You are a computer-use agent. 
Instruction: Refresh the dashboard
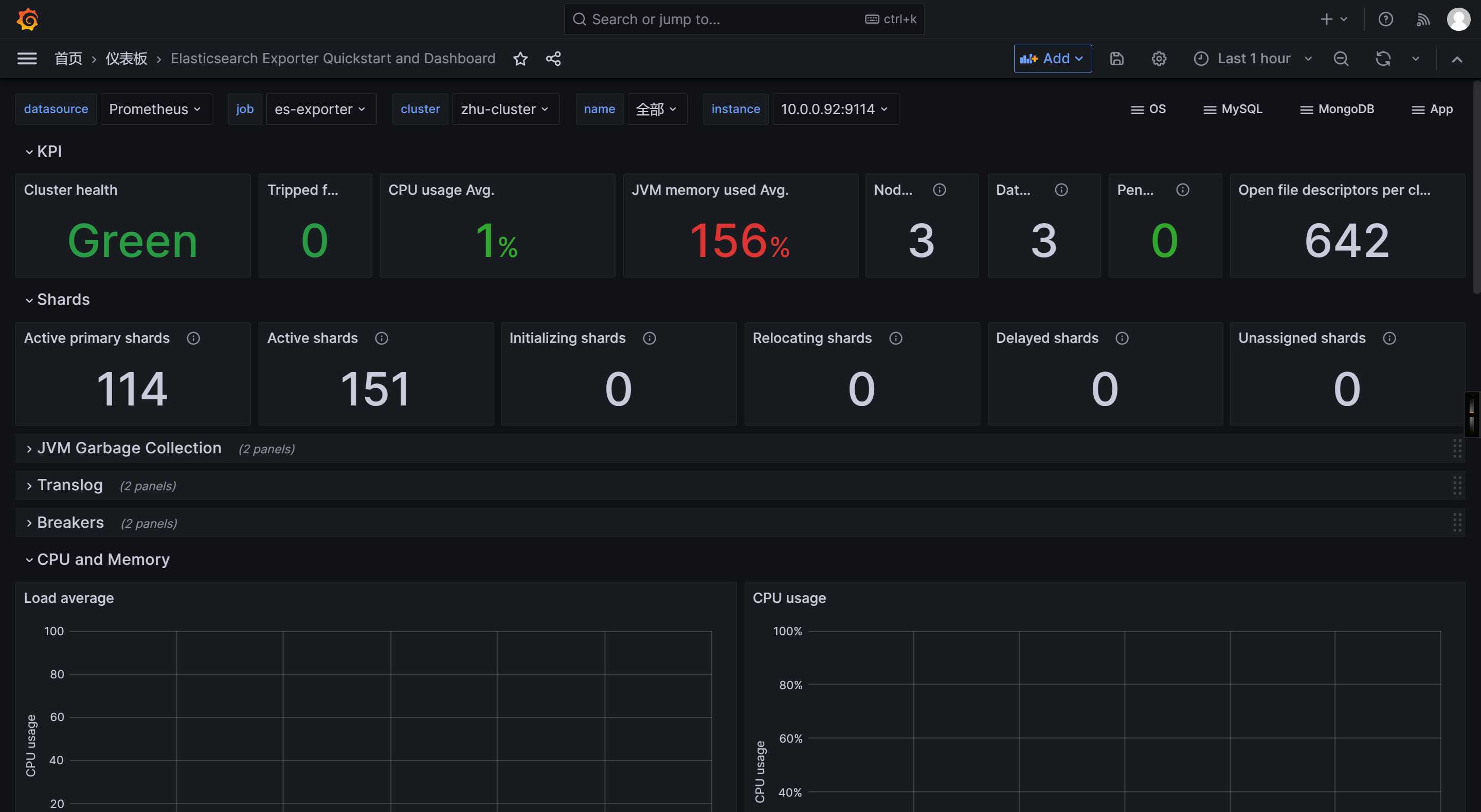coord(1383,59)
